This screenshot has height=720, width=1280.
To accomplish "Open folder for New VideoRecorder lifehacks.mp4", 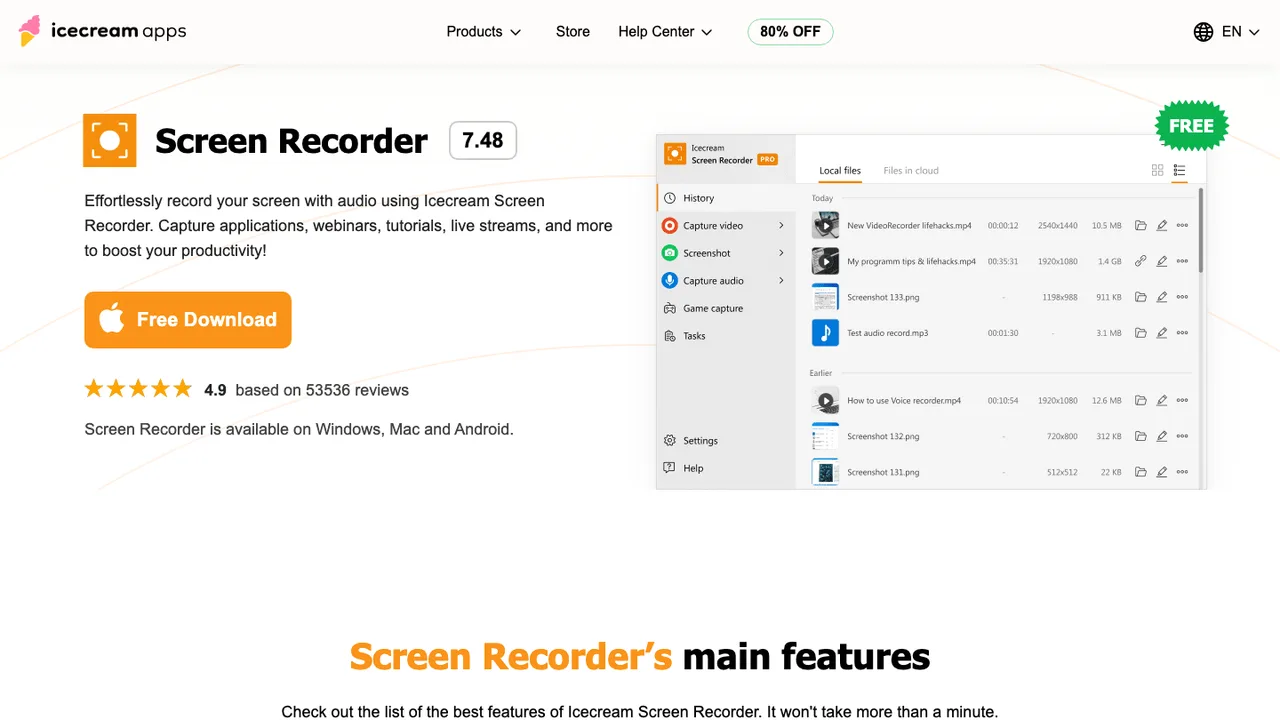I will click(1140, 226).
